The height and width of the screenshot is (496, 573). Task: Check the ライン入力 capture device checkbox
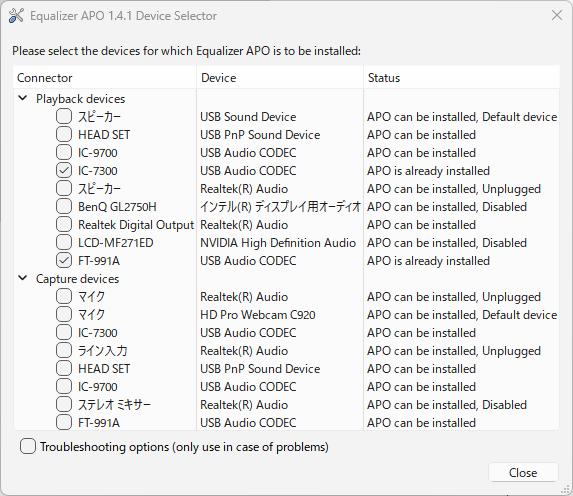coord(64,351)
